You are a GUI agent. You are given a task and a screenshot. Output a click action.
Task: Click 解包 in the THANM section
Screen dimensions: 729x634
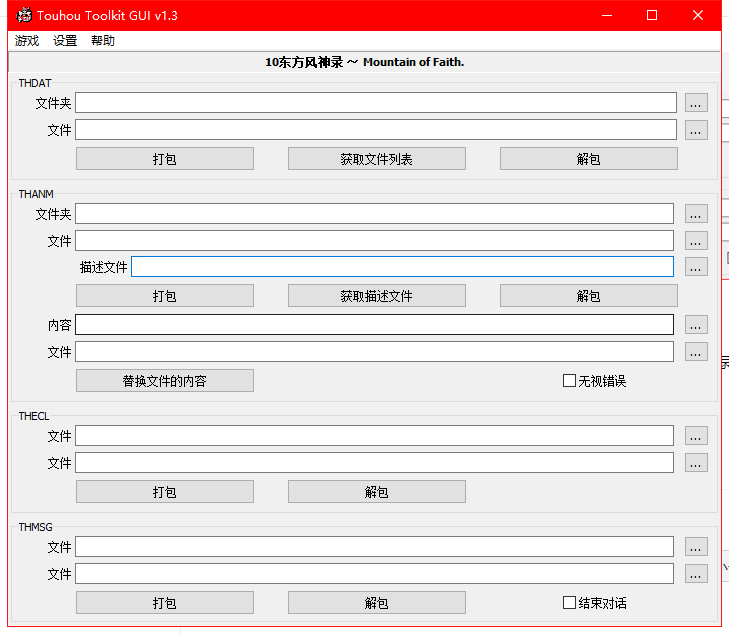(589, 296)
